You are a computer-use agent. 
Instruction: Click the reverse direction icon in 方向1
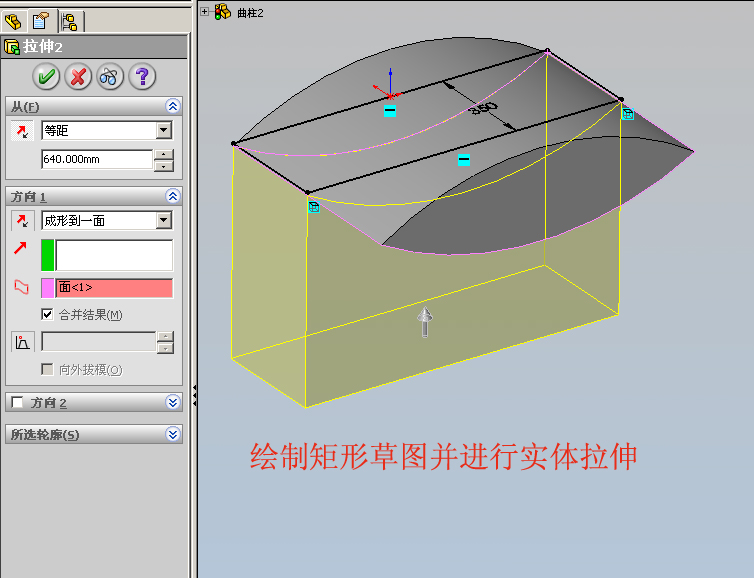pyautogui.click(x=22, y=221)
